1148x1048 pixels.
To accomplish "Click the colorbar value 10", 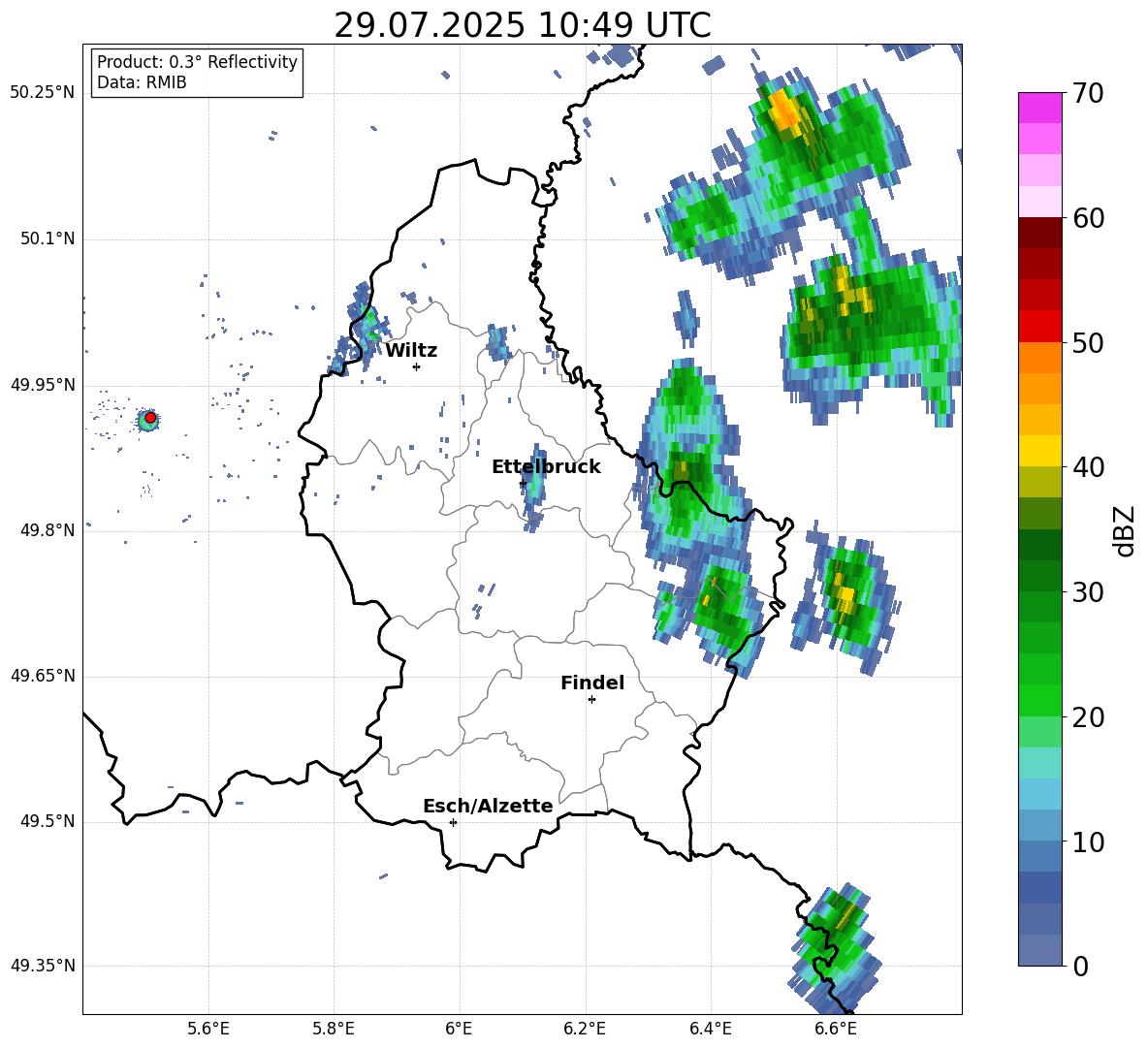I will [x=1088, y=842].
